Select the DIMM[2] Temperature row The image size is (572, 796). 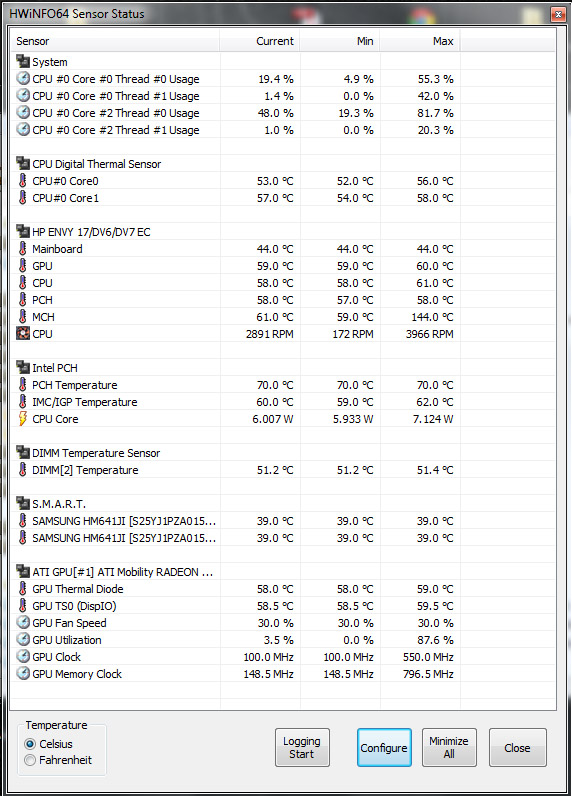click(283, 470)
